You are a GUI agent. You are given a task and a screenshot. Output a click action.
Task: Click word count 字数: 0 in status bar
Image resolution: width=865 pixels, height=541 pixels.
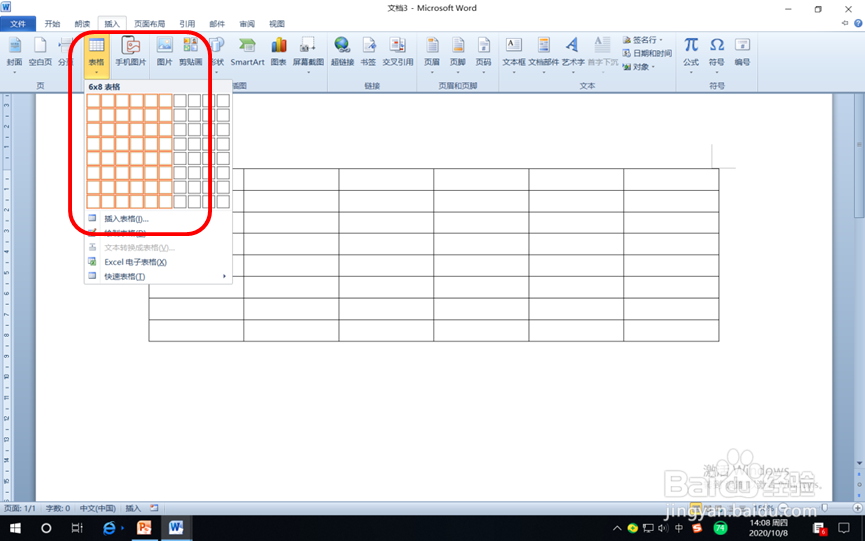click(x=57, y=508)
